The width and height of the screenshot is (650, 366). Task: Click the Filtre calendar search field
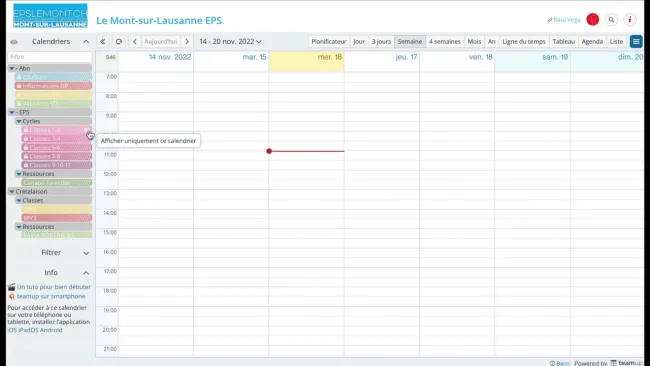tap(50, 57)
